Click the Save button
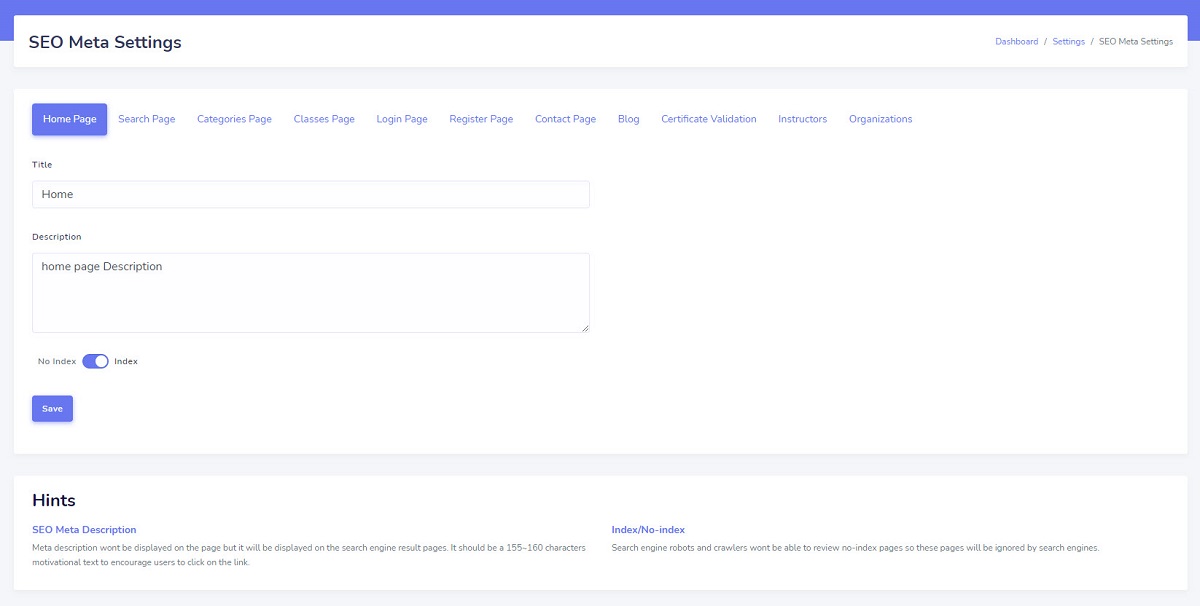This screenshot has width=1200, height=606. pyautogui.click(x=52, y=409)
